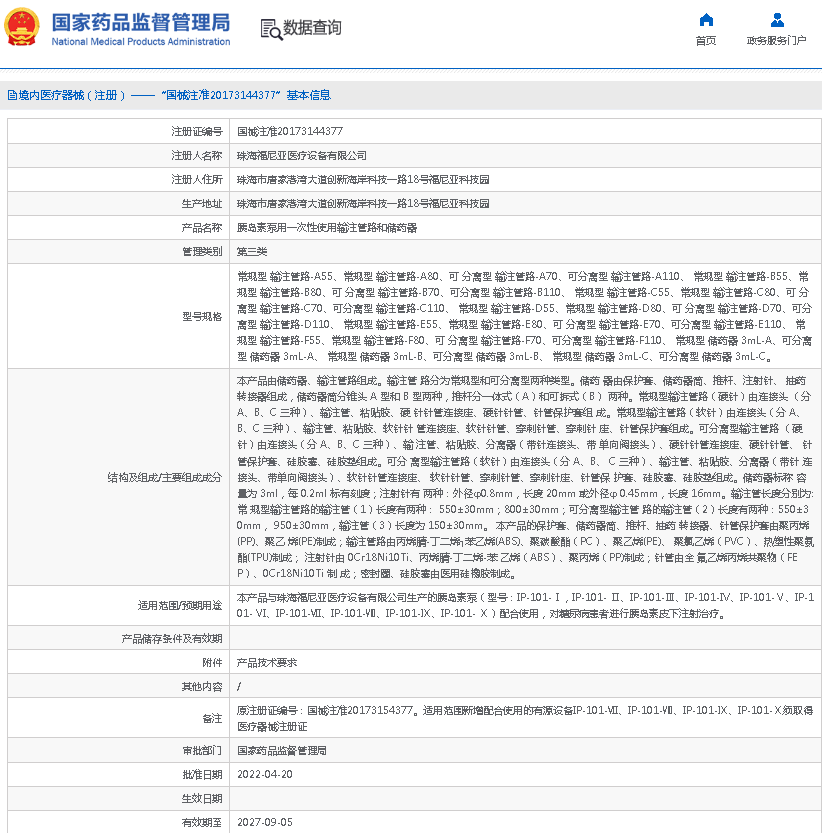Click the 产品名称 label cell

click(x=118, y=227)
